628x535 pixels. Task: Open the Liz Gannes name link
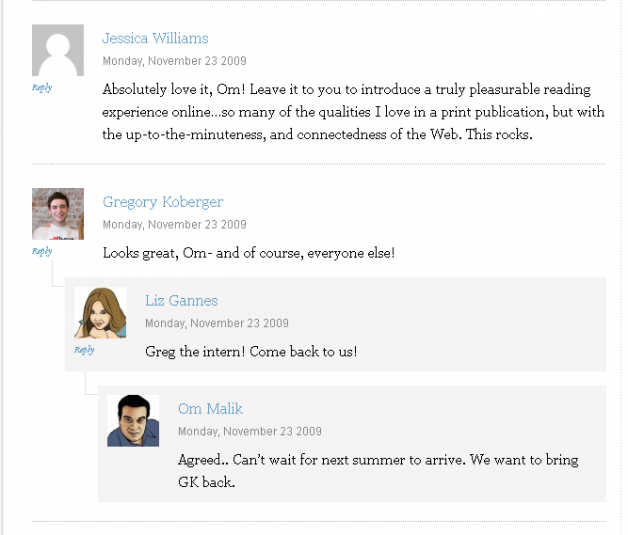click(x=181, y=301)
